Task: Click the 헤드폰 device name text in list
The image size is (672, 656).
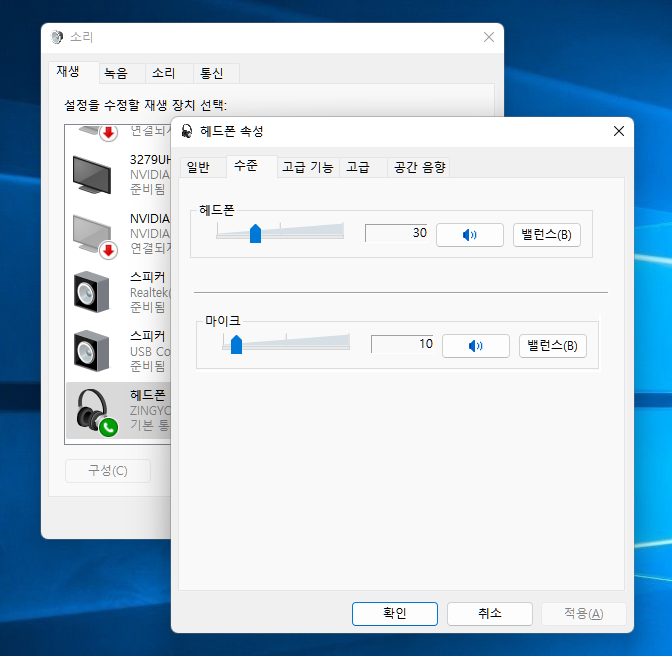Action: click(147, 395)
